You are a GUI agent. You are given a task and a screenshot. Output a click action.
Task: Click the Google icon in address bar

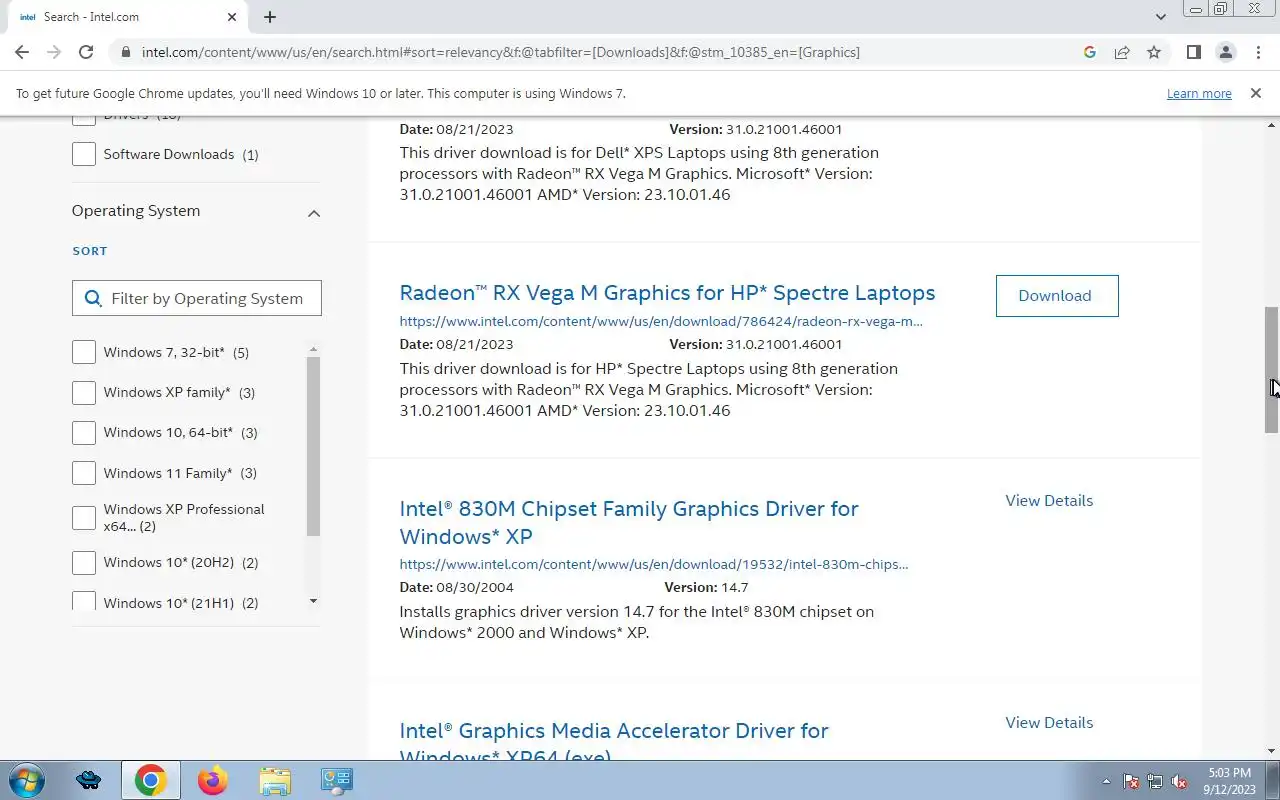click(1090, 52)
